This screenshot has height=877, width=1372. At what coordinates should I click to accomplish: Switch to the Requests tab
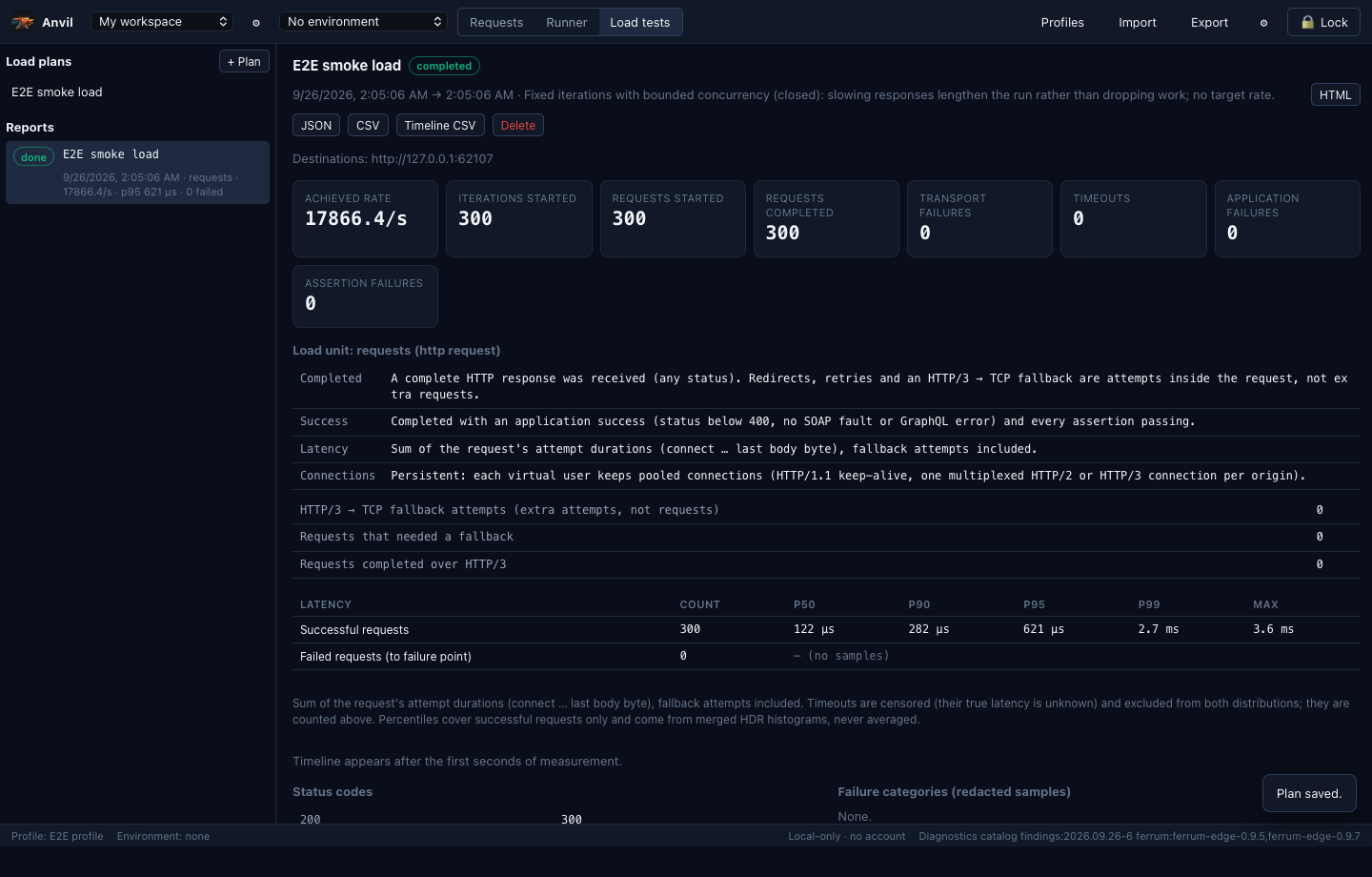[x=496, y=22]
